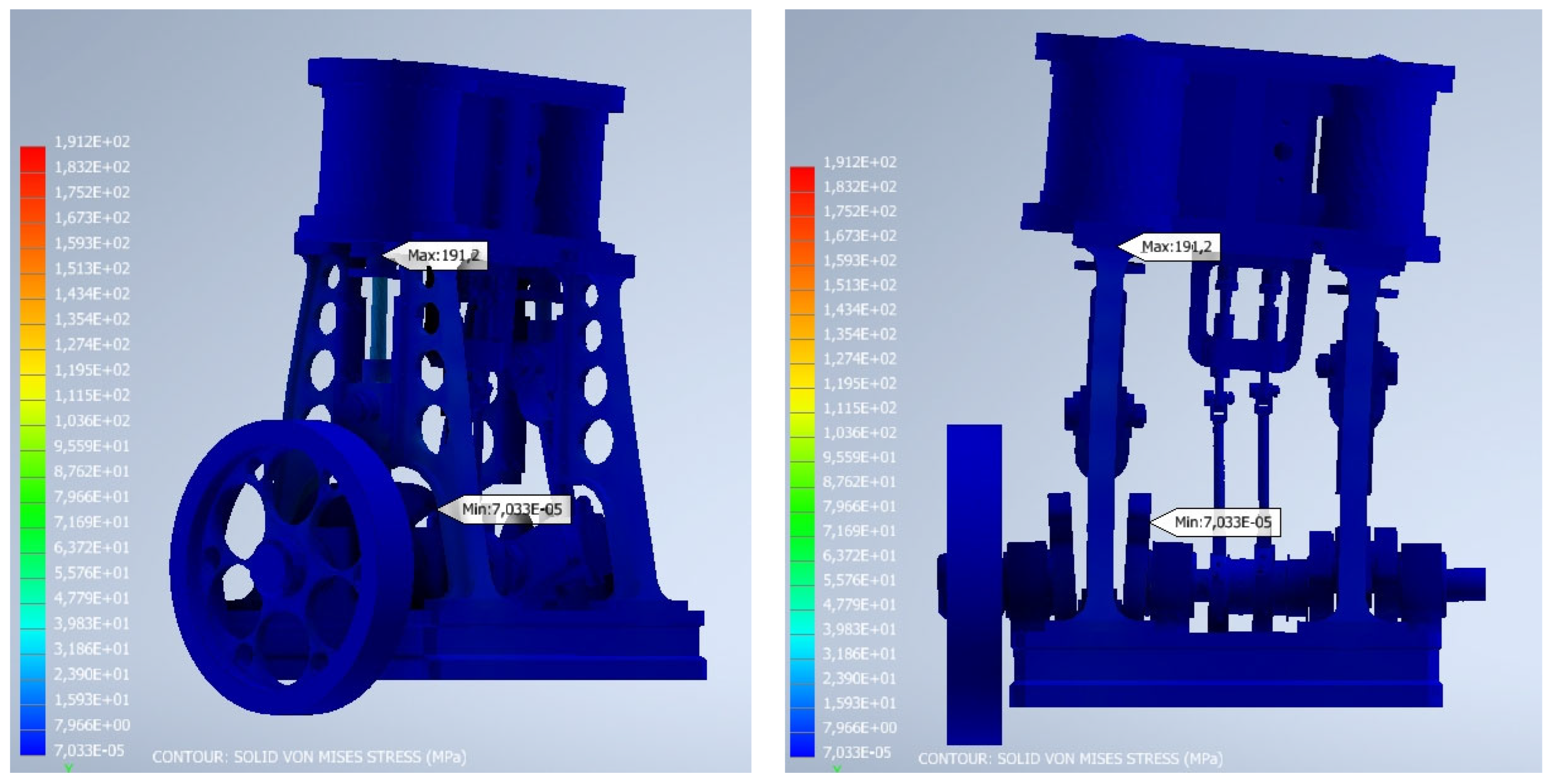1552x784 pixels.
Task: Click the red legend swatch in left view
Action: [x=32, y=160]
